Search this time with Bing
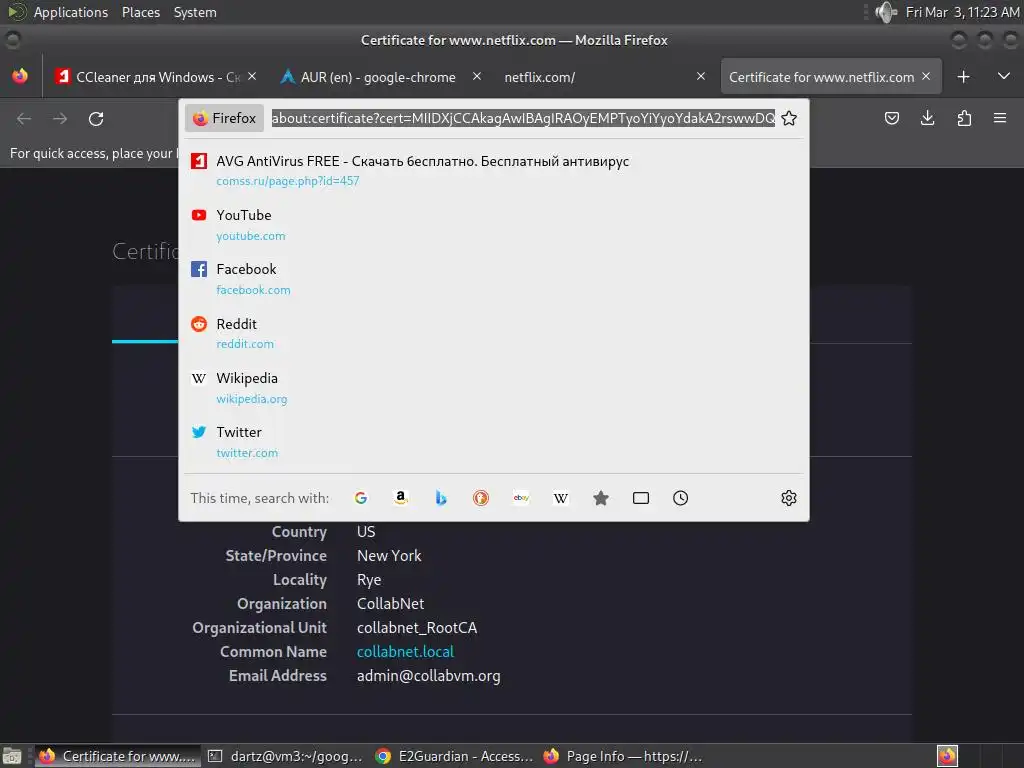Viewport: 1024px width, 768px height. tap(441, 498)
